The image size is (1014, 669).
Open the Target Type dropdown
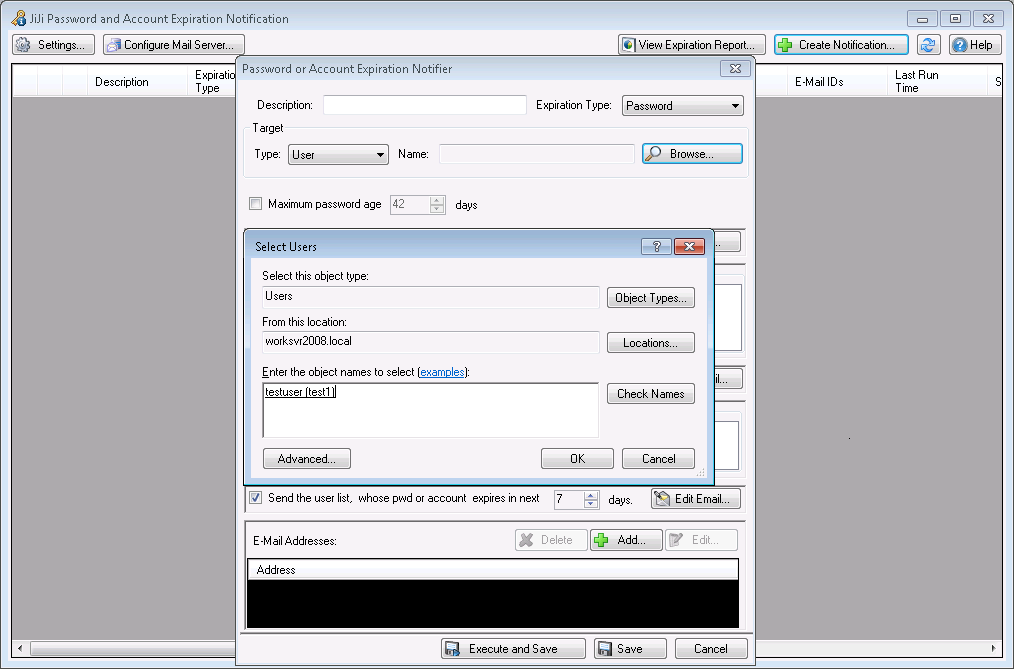click(338, 154)
